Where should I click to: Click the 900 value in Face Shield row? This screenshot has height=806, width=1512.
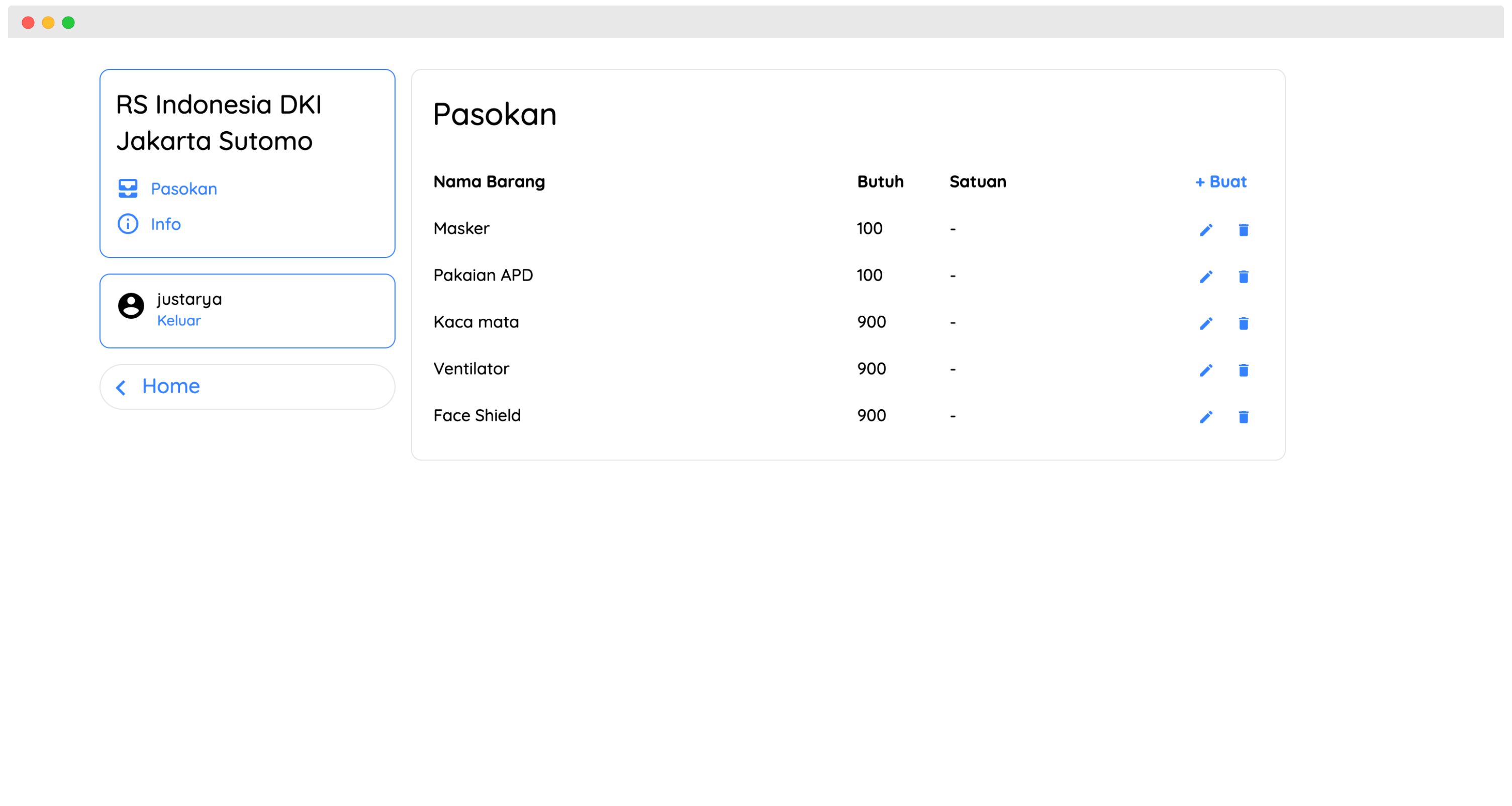pos(872,416)
